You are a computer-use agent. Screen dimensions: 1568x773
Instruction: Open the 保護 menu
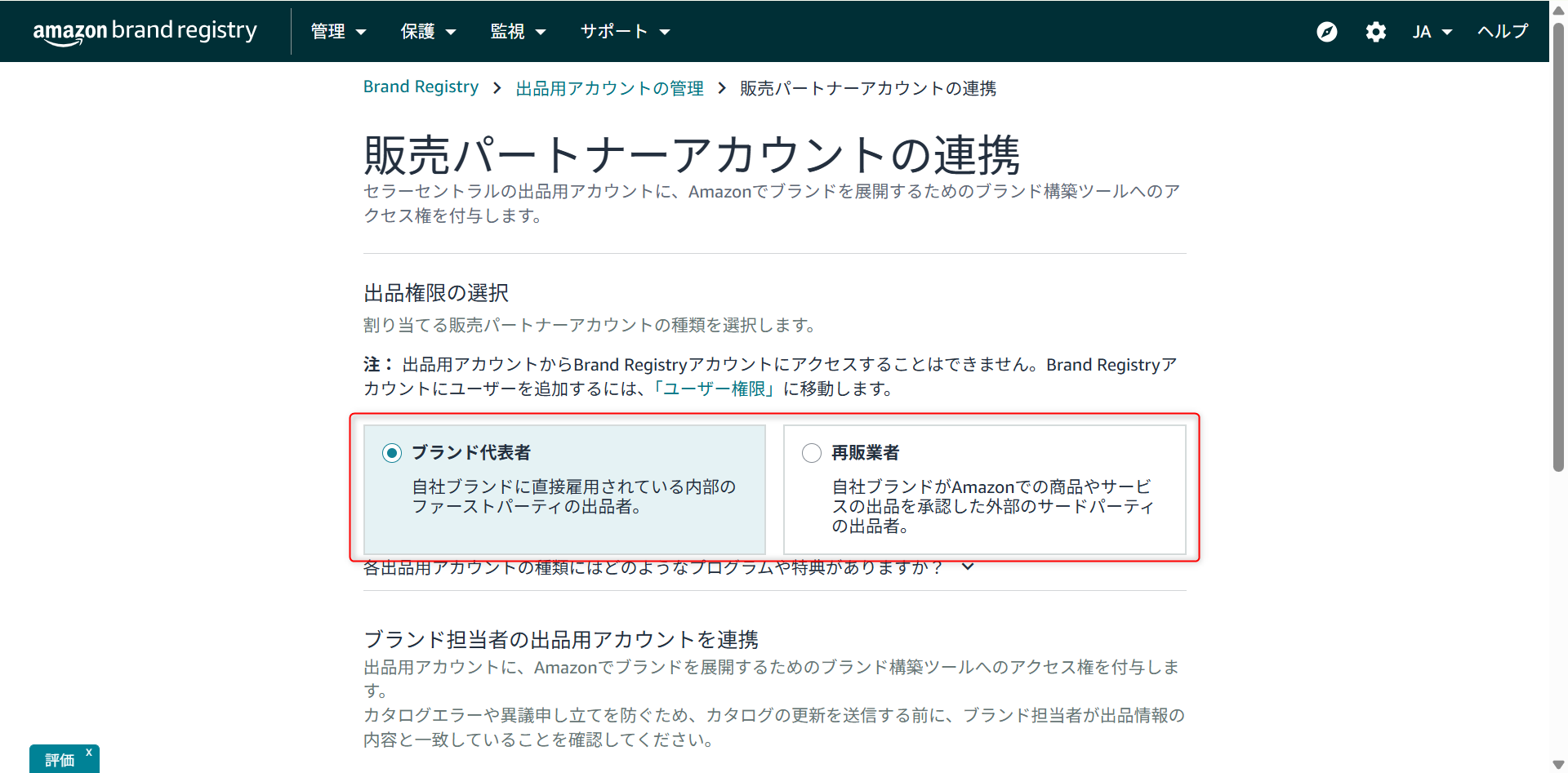(428, 32)
